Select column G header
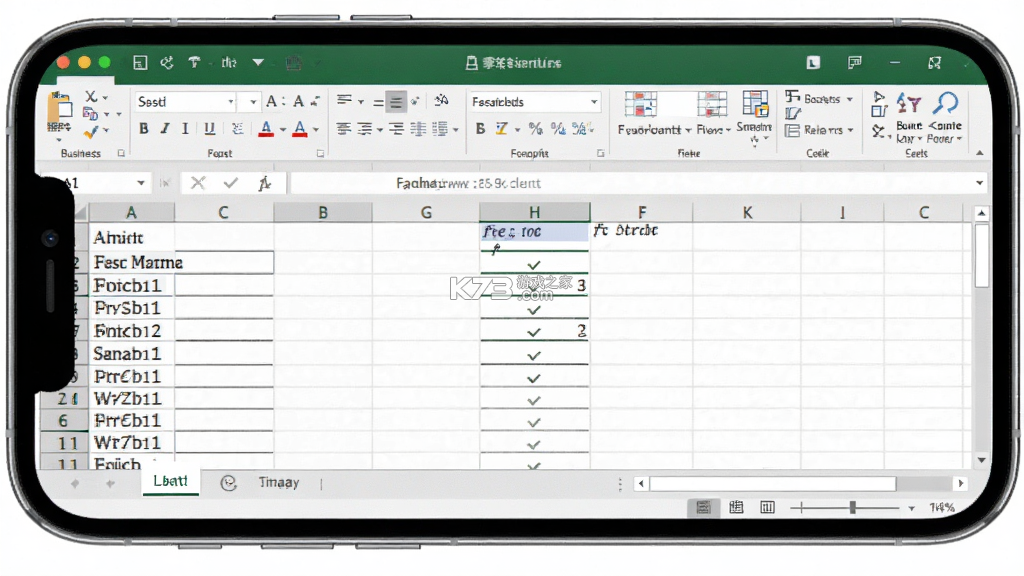 point(426,212)
